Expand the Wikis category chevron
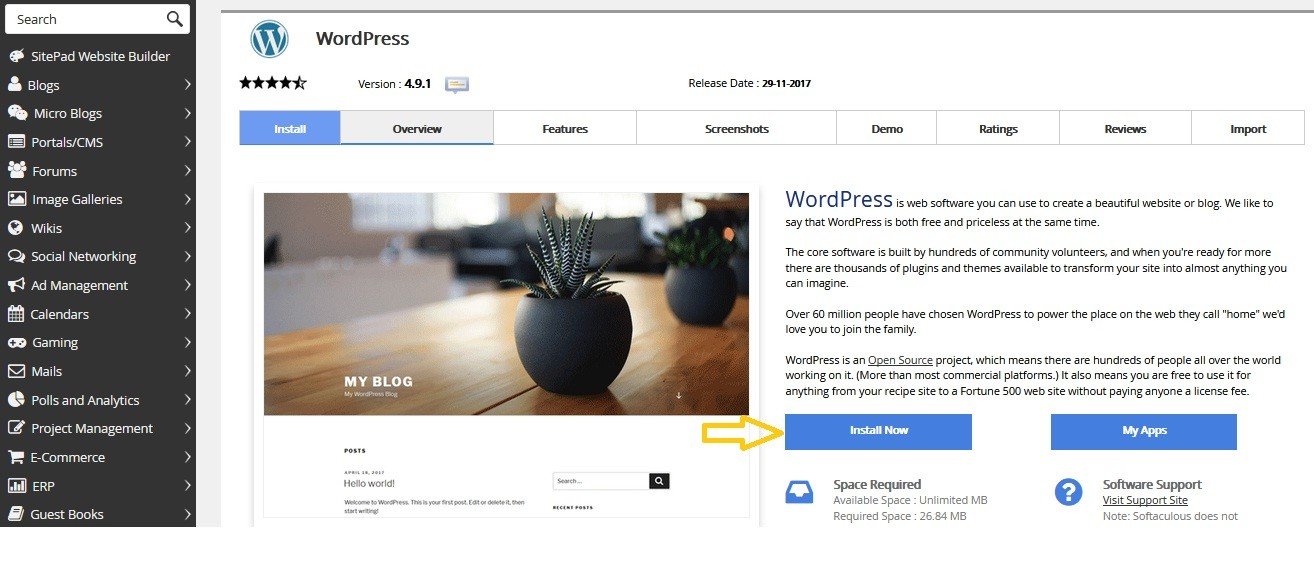1314x566 pixels. (187, 228)
